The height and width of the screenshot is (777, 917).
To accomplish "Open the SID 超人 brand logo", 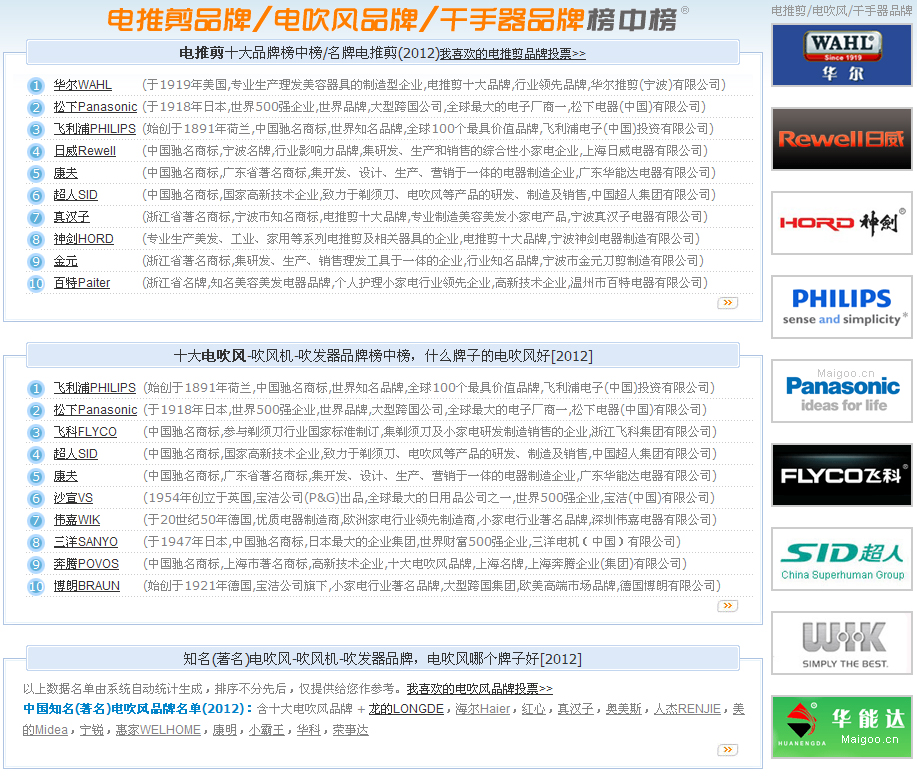I will [x=842, y=560].
